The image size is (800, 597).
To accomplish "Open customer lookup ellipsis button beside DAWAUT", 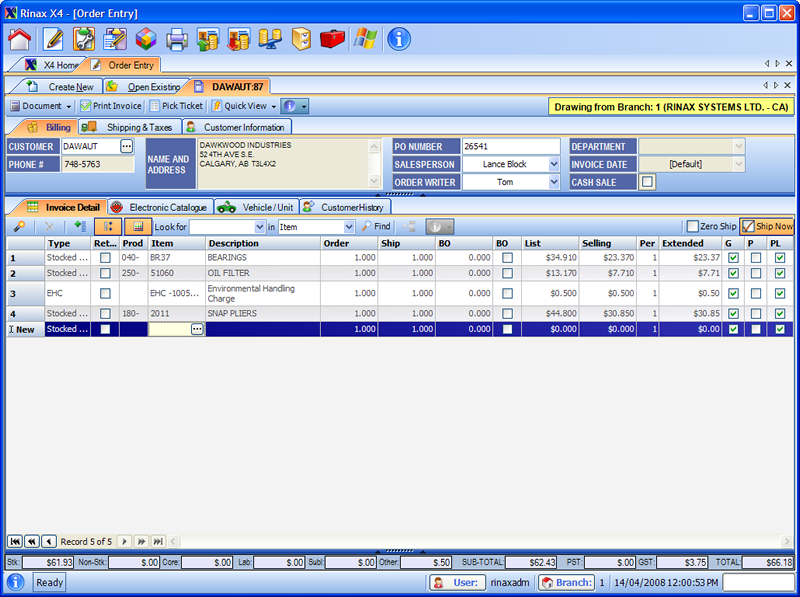I will pos(127,146).
